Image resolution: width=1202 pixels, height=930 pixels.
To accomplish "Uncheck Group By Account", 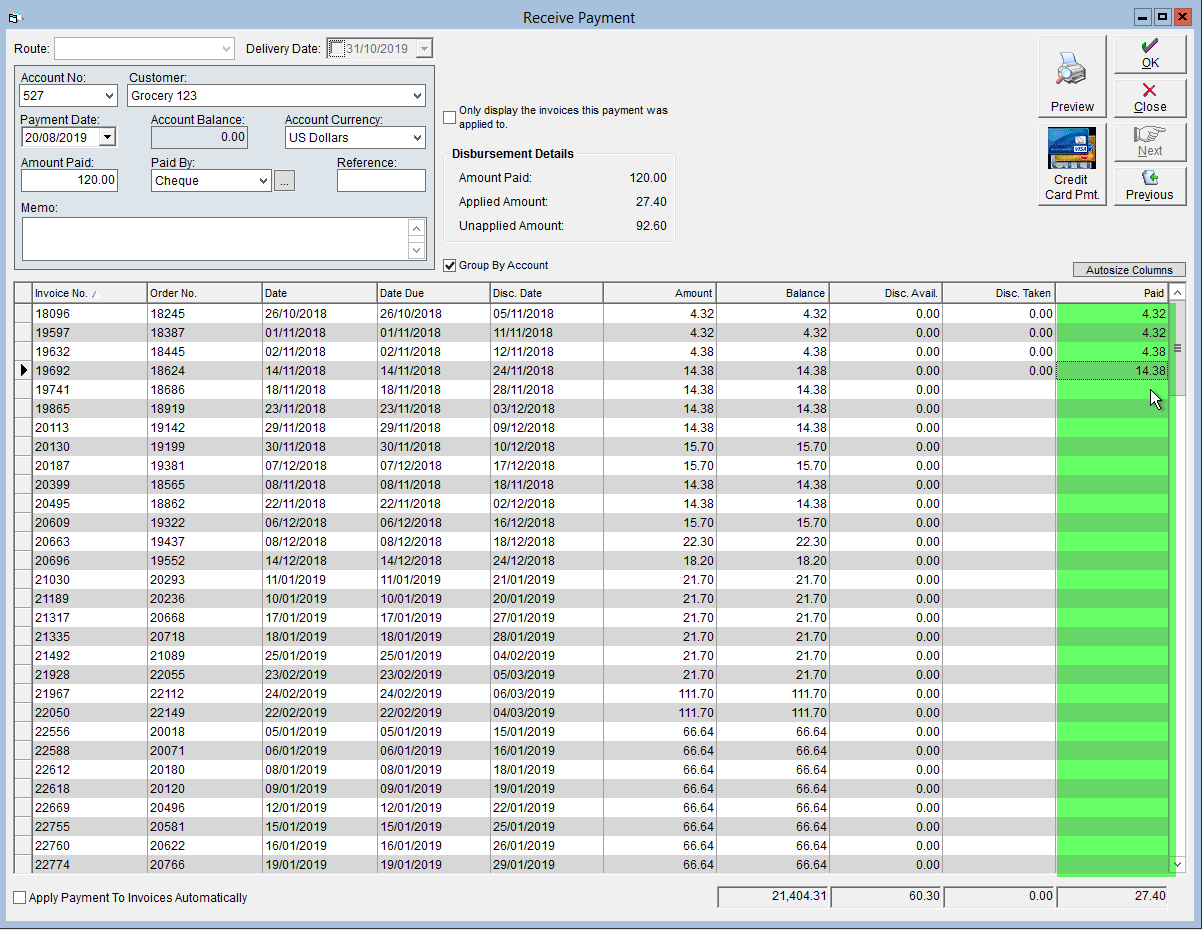I will point(450,265).
